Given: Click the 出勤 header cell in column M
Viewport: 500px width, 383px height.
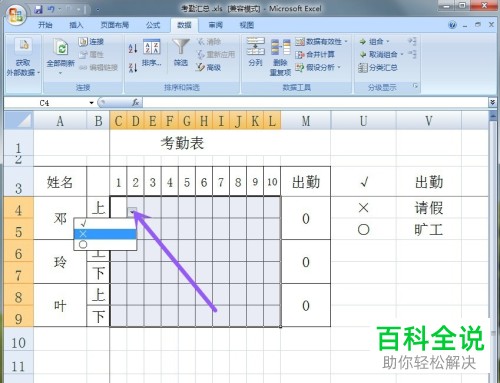Looking at the screenshot, I should (306, 182).
